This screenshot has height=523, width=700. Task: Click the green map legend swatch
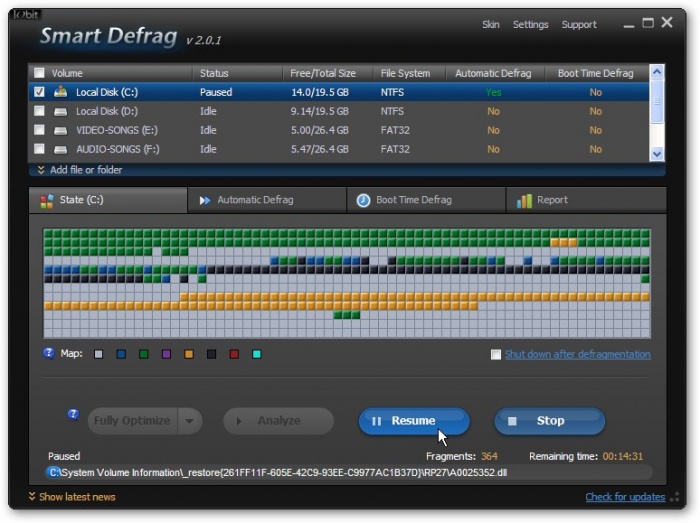[144, 354]
